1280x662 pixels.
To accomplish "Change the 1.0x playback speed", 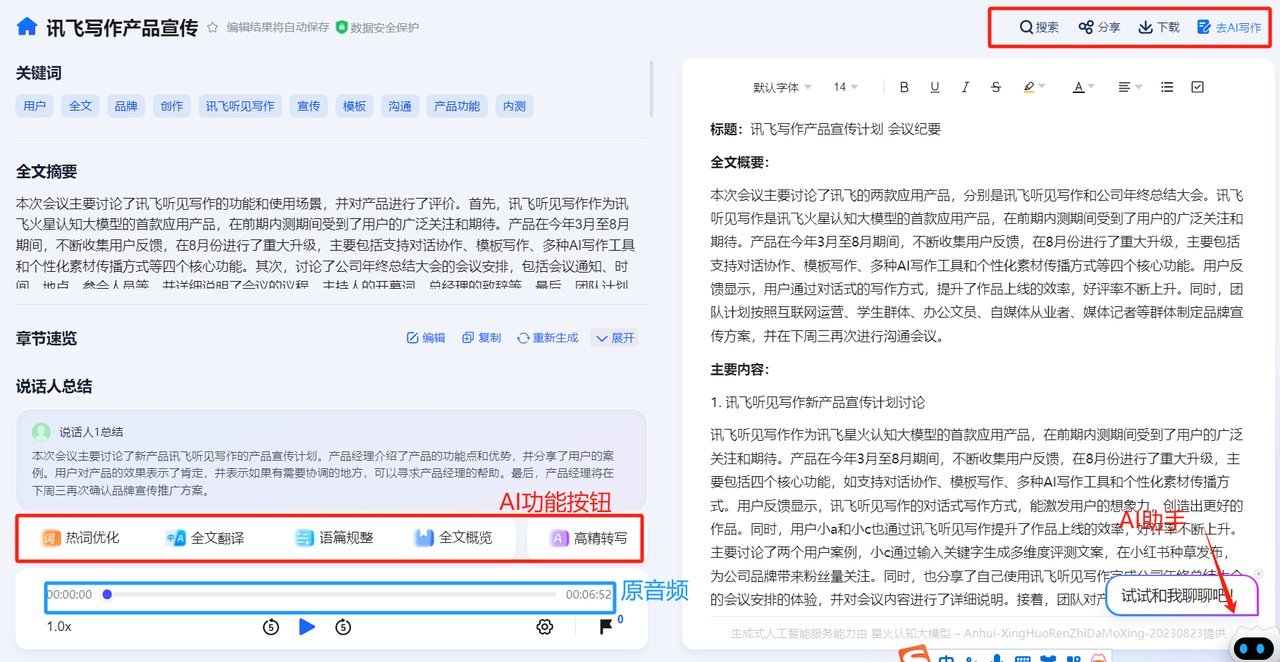I will coord(59,626).
